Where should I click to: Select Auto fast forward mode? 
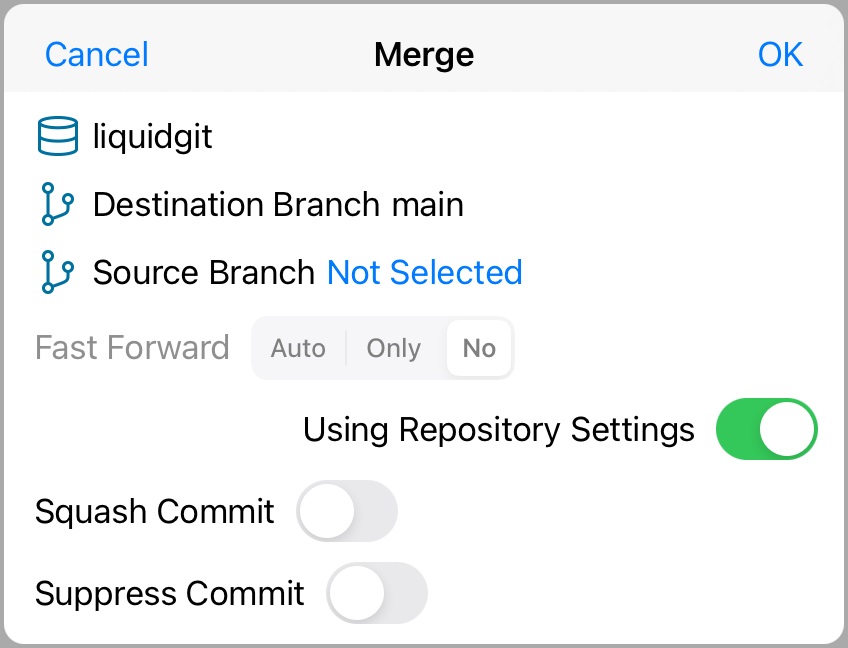coord(297,348)
